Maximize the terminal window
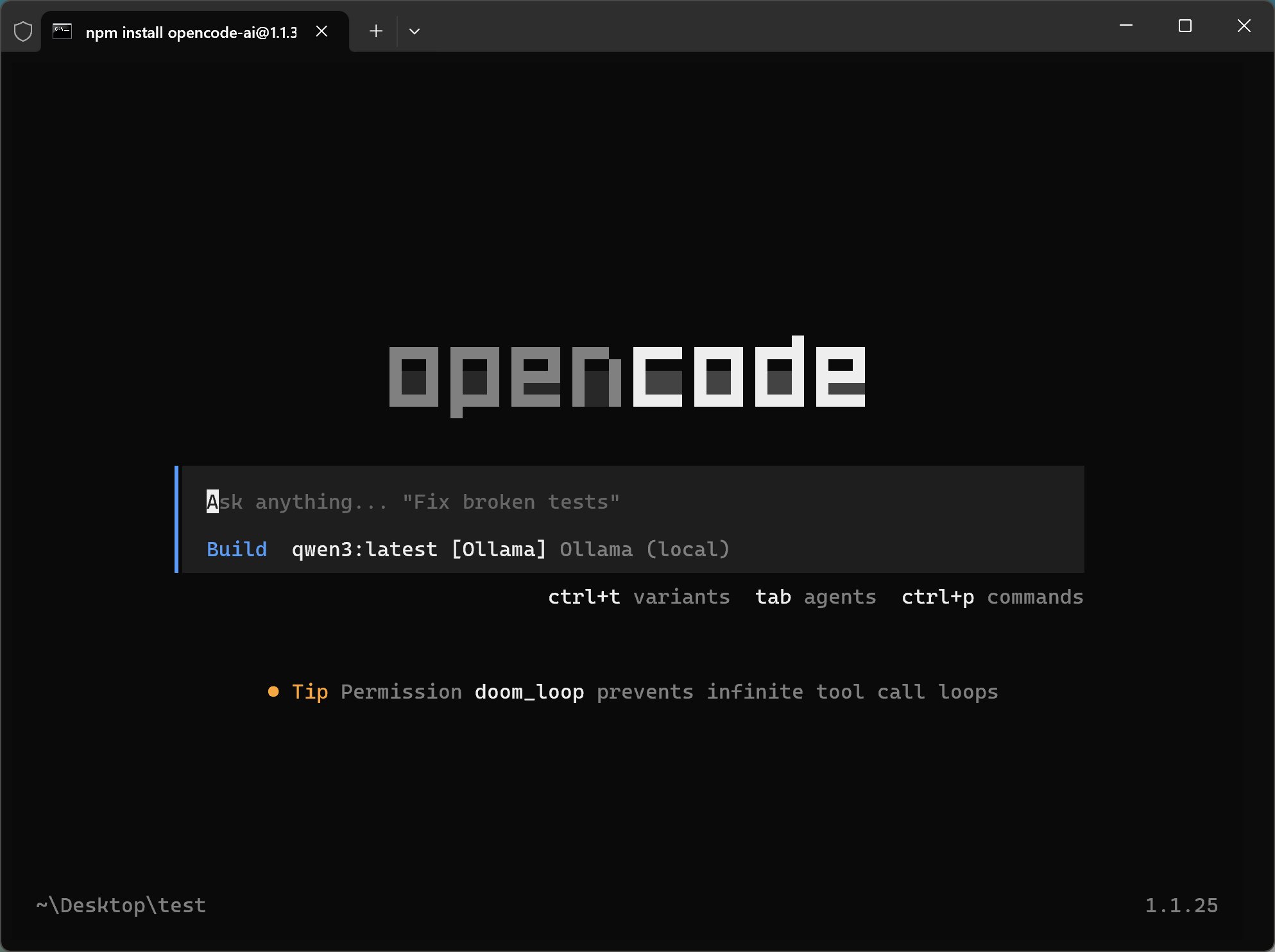The height and width of the screenshot is (952, 1275). pos(1185,26)
